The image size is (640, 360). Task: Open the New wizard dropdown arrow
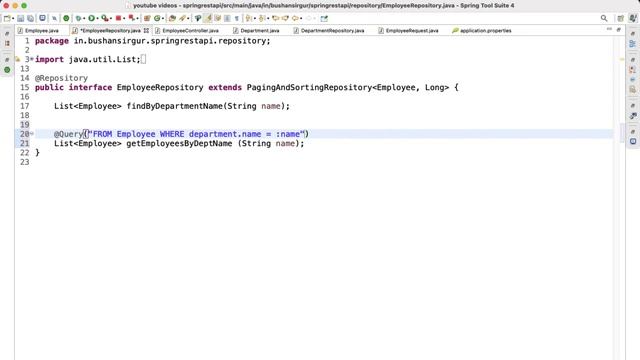13,19
